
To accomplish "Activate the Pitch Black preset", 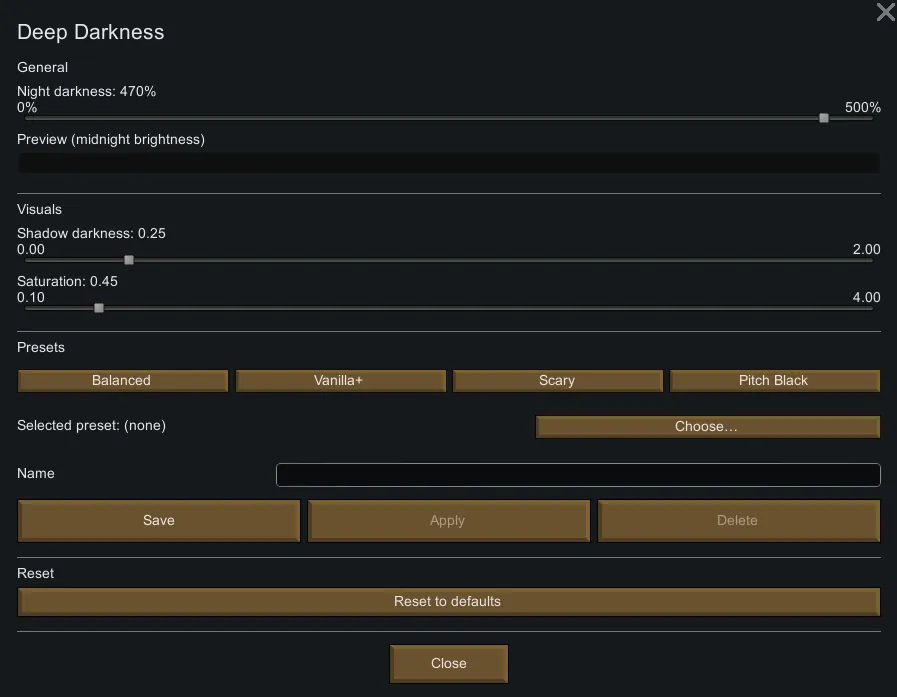I will [x=774, y=381].
